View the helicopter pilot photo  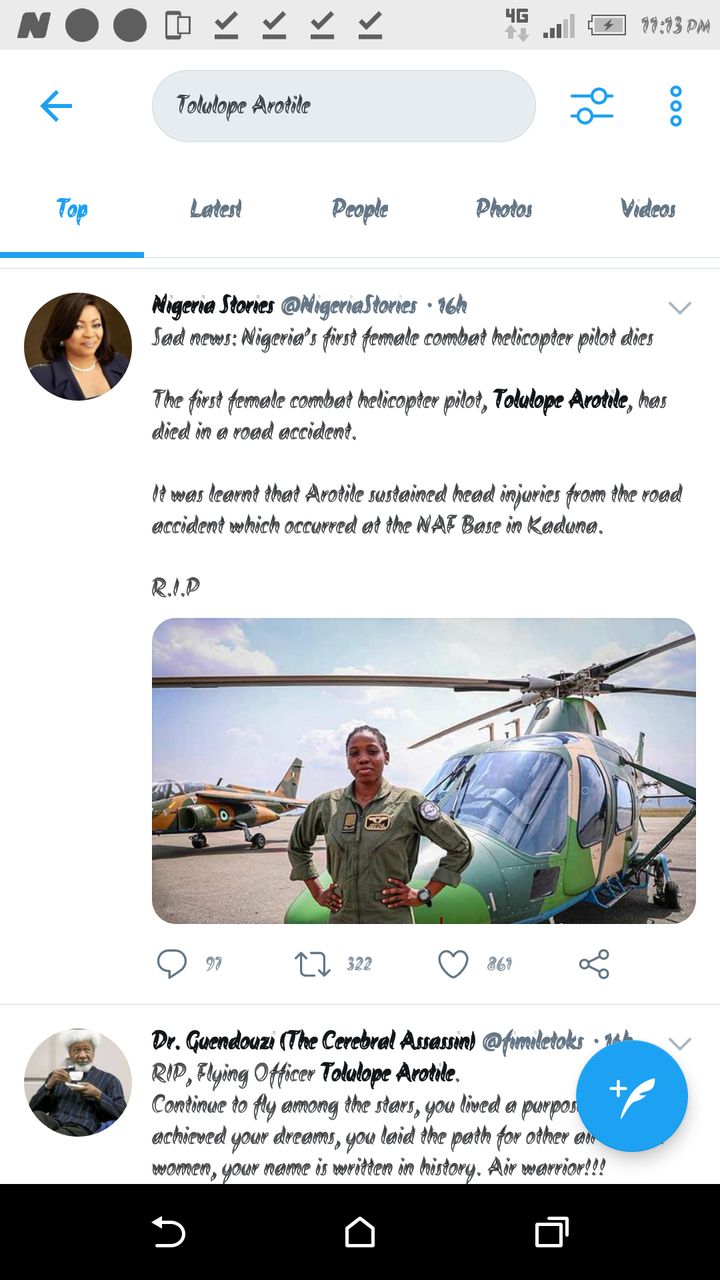(424, 771)
